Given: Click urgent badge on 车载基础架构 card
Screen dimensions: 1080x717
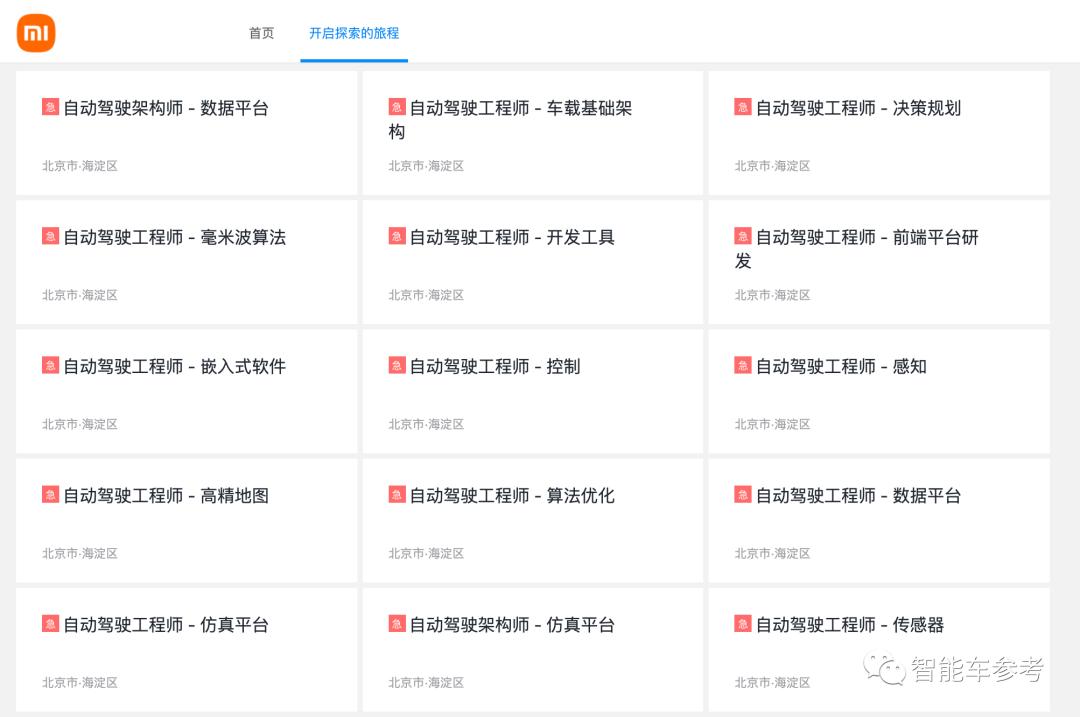Looking at the screenshot, I should [397, 107].
